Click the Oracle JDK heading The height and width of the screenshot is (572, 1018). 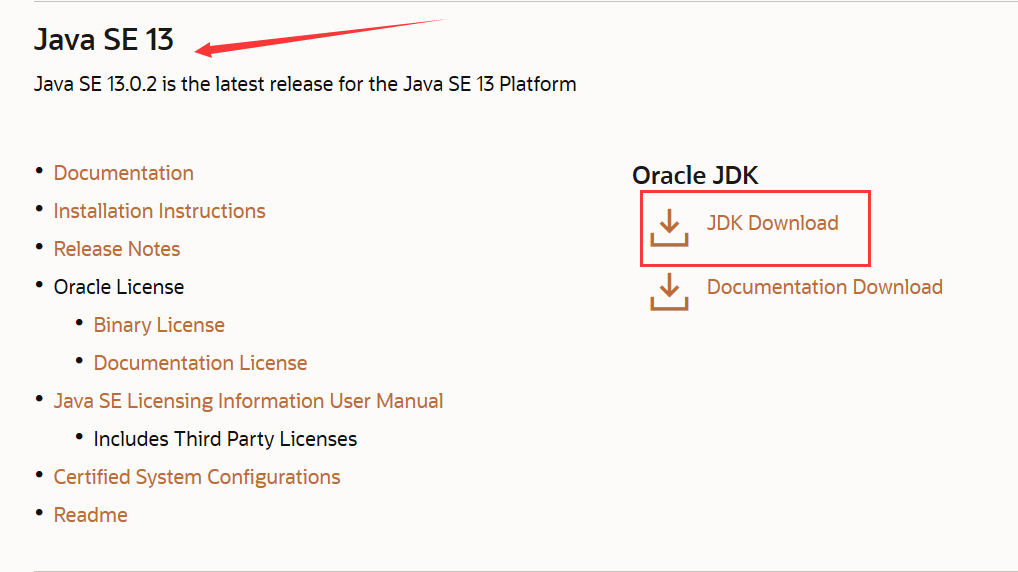695,175
